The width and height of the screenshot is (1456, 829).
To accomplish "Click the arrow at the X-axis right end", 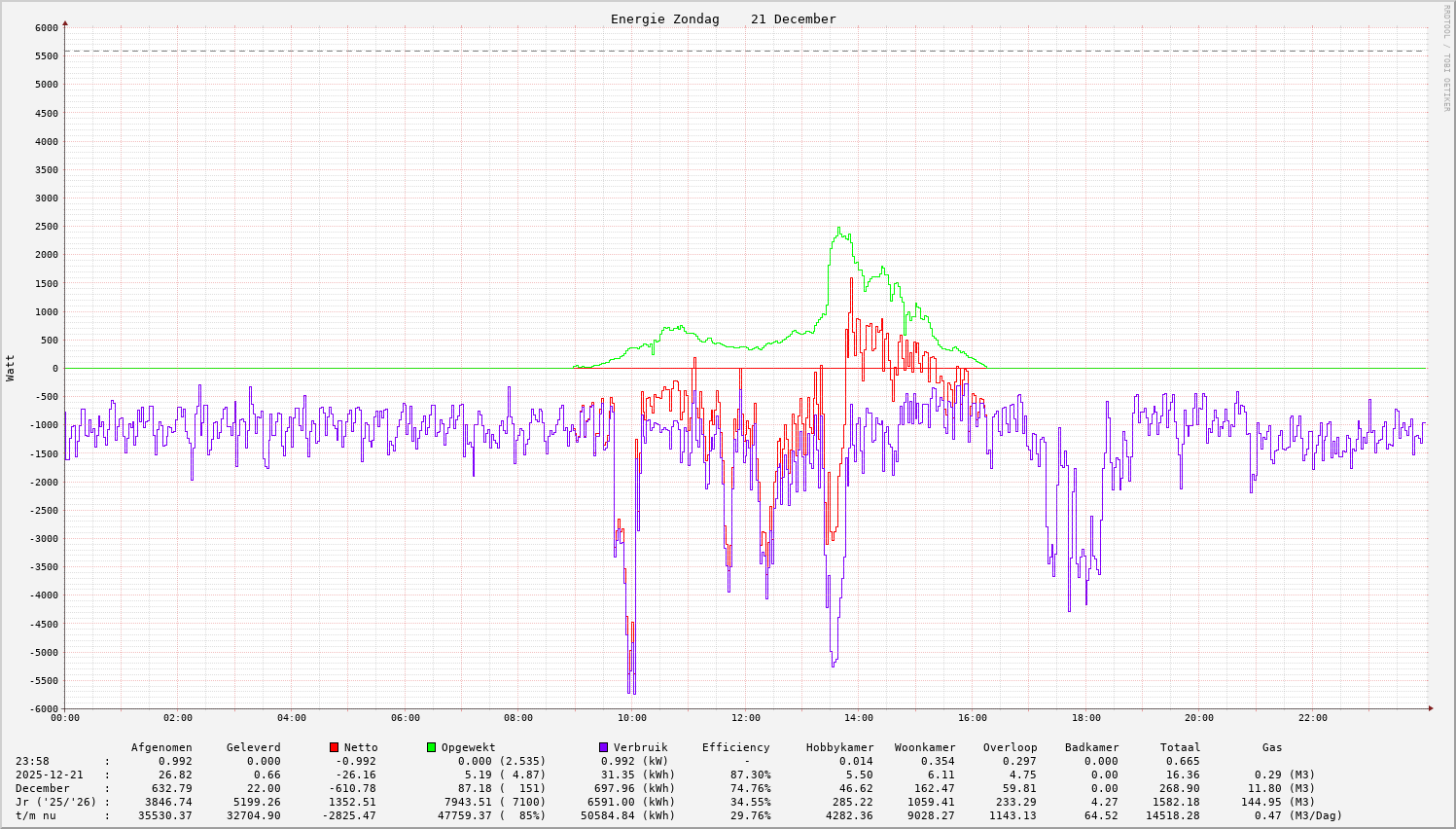I will pos(1430,708).
